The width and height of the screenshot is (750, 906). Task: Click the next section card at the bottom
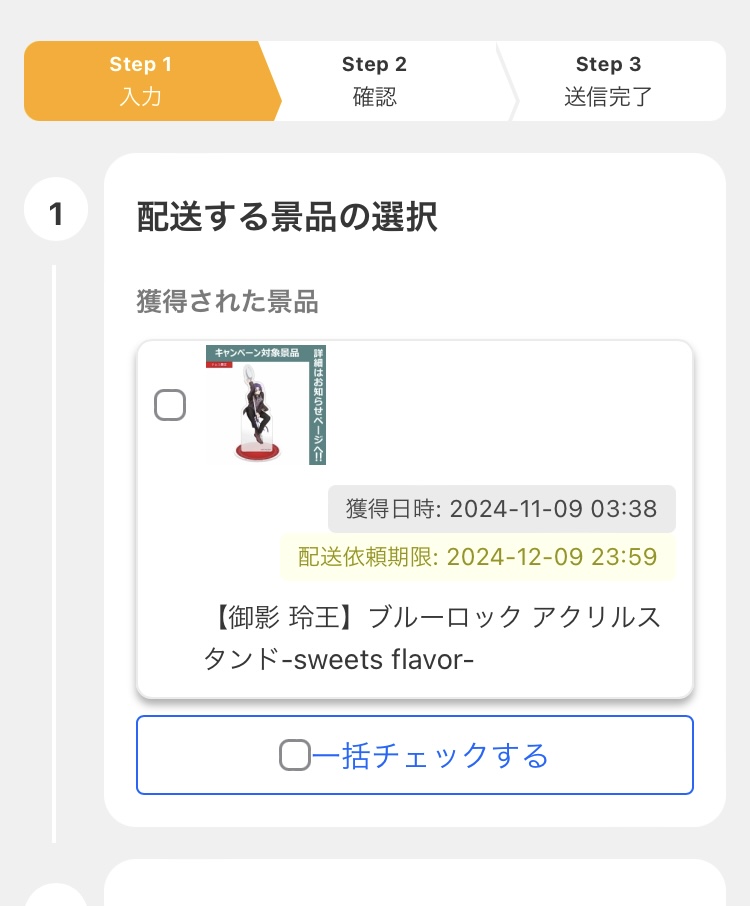[x=415, y=882]
